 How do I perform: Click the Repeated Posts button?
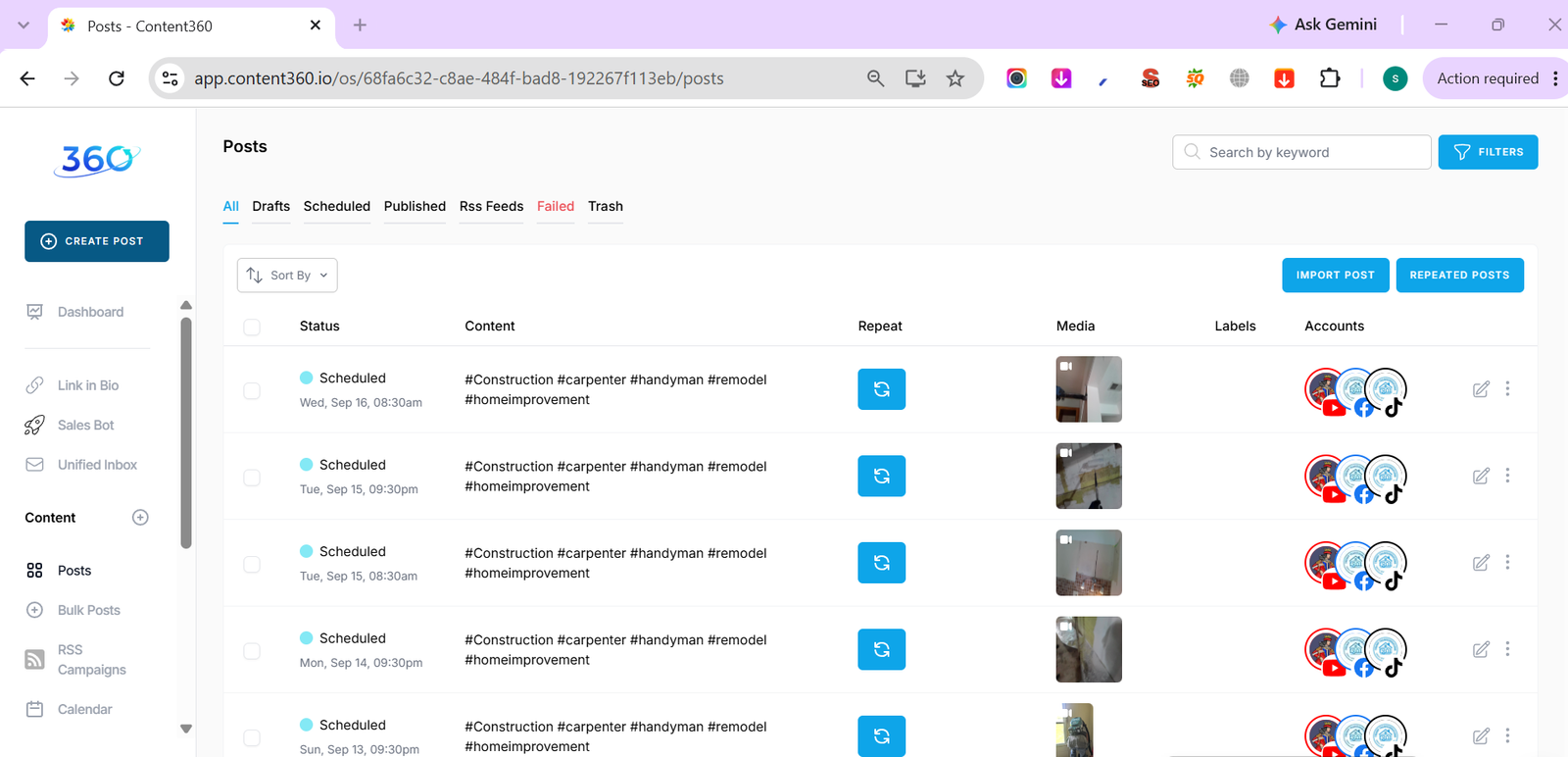pyautogui.click(x=1459, y=276)
